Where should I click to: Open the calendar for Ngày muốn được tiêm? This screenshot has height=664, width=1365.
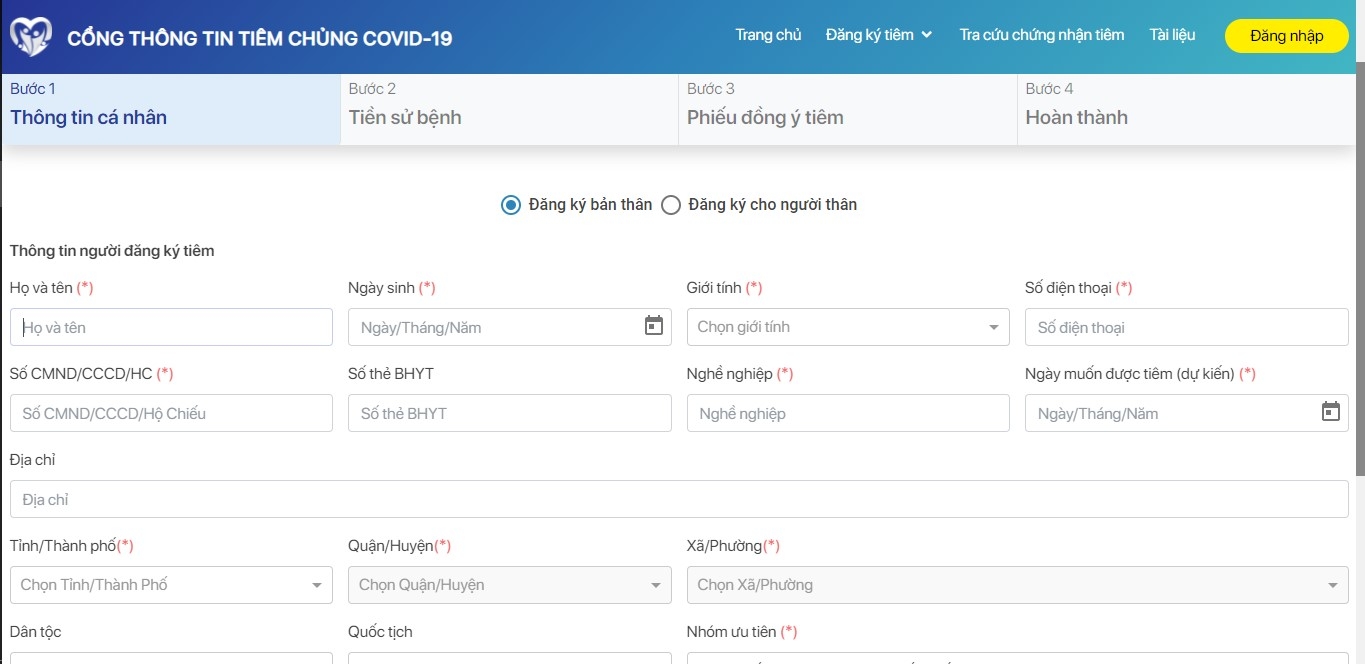tap(1331, 411)
